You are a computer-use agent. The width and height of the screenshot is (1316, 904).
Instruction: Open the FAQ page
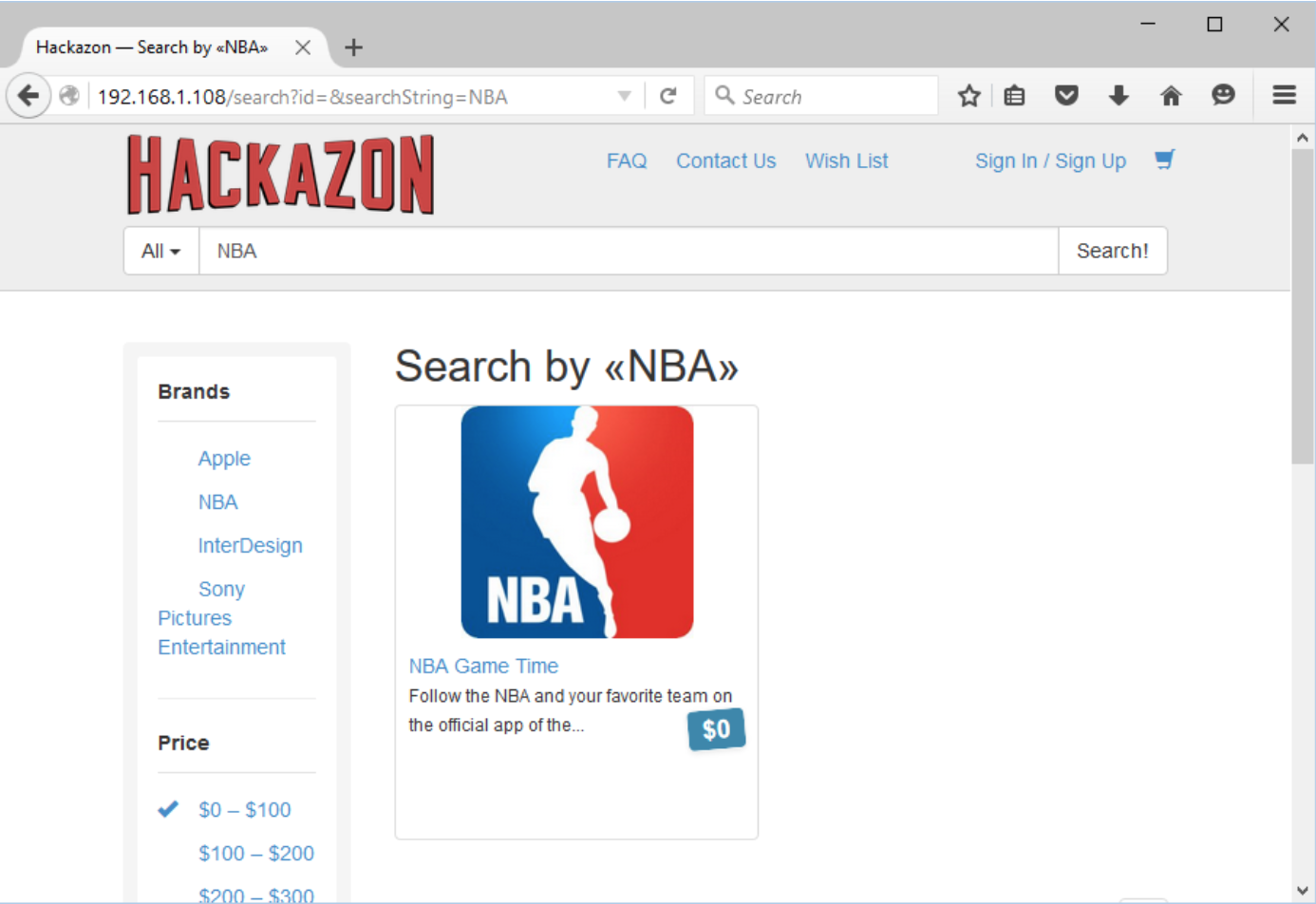627,161
